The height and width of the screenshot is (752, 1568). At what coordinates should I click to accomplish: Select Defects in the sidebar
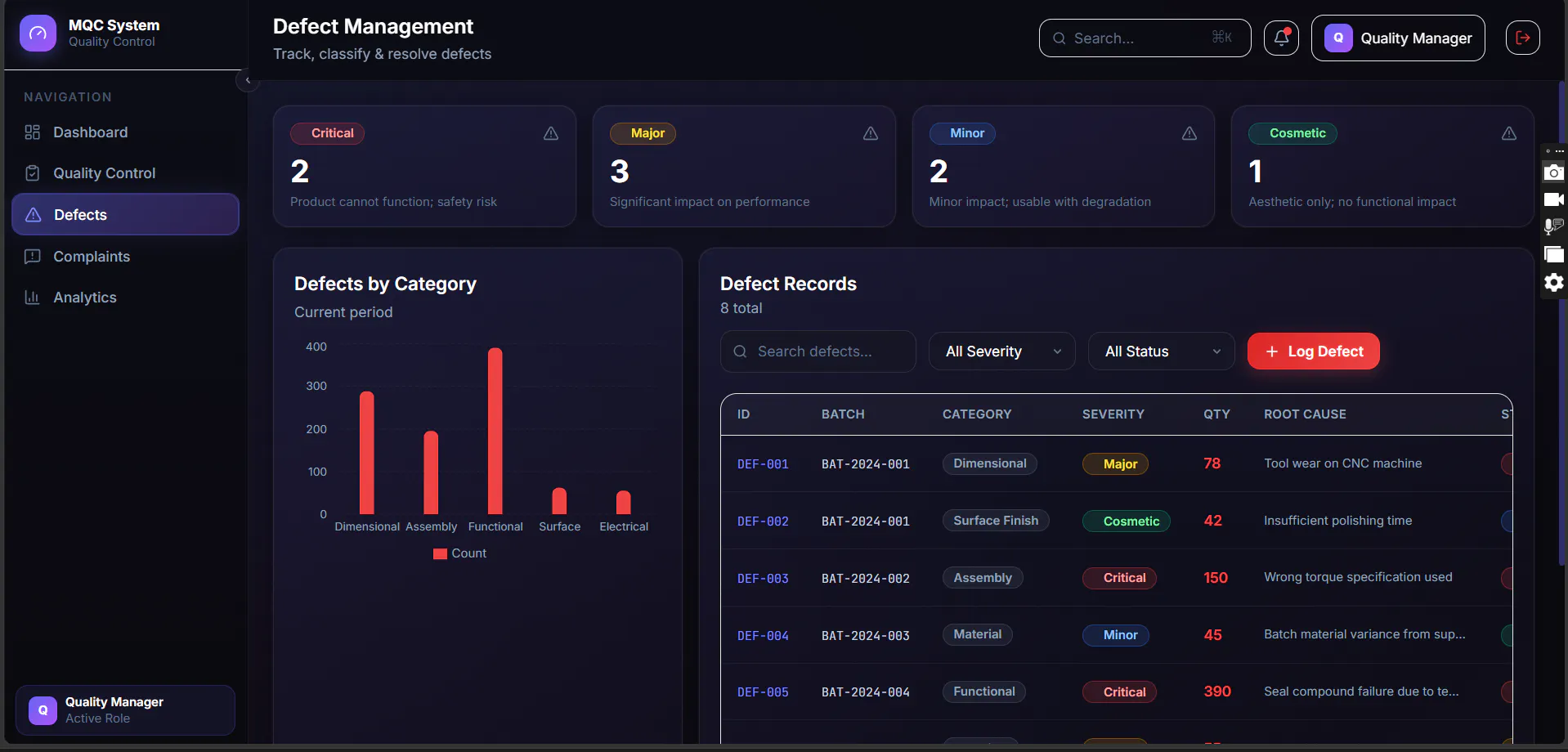pos(125,215)
